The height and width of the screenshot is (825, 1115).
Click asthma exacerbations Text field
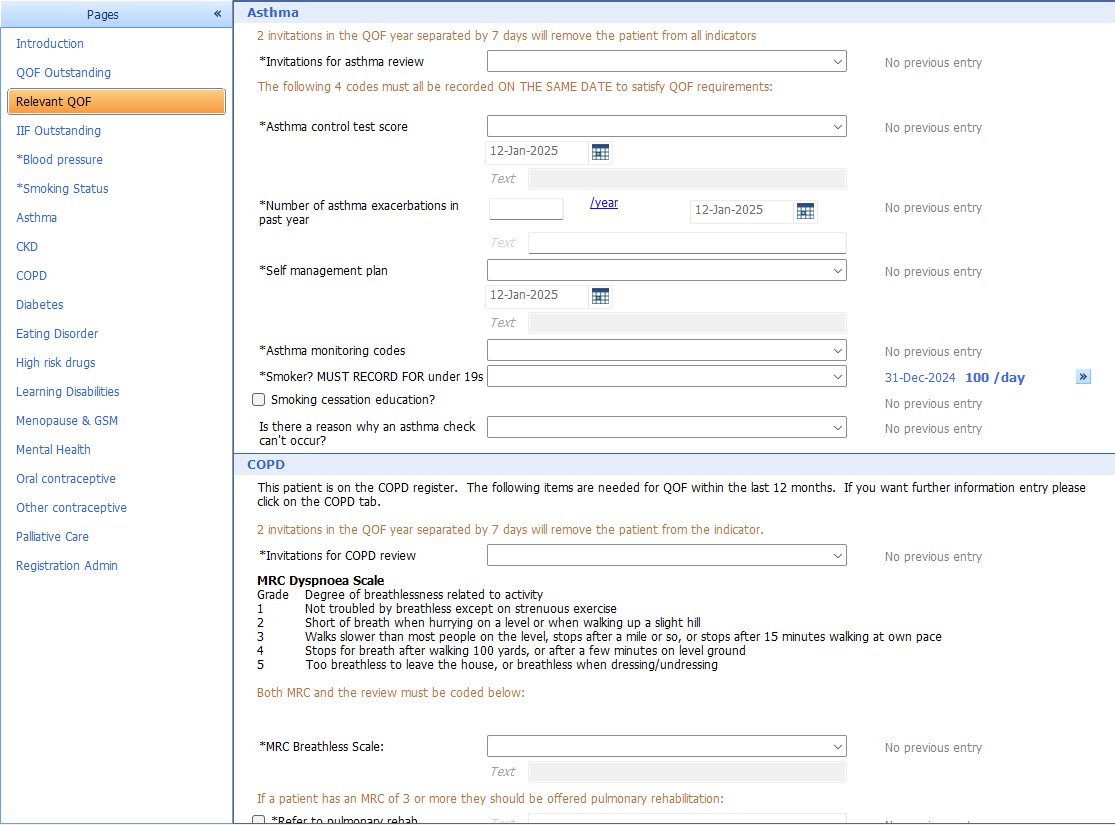[687, 243]
